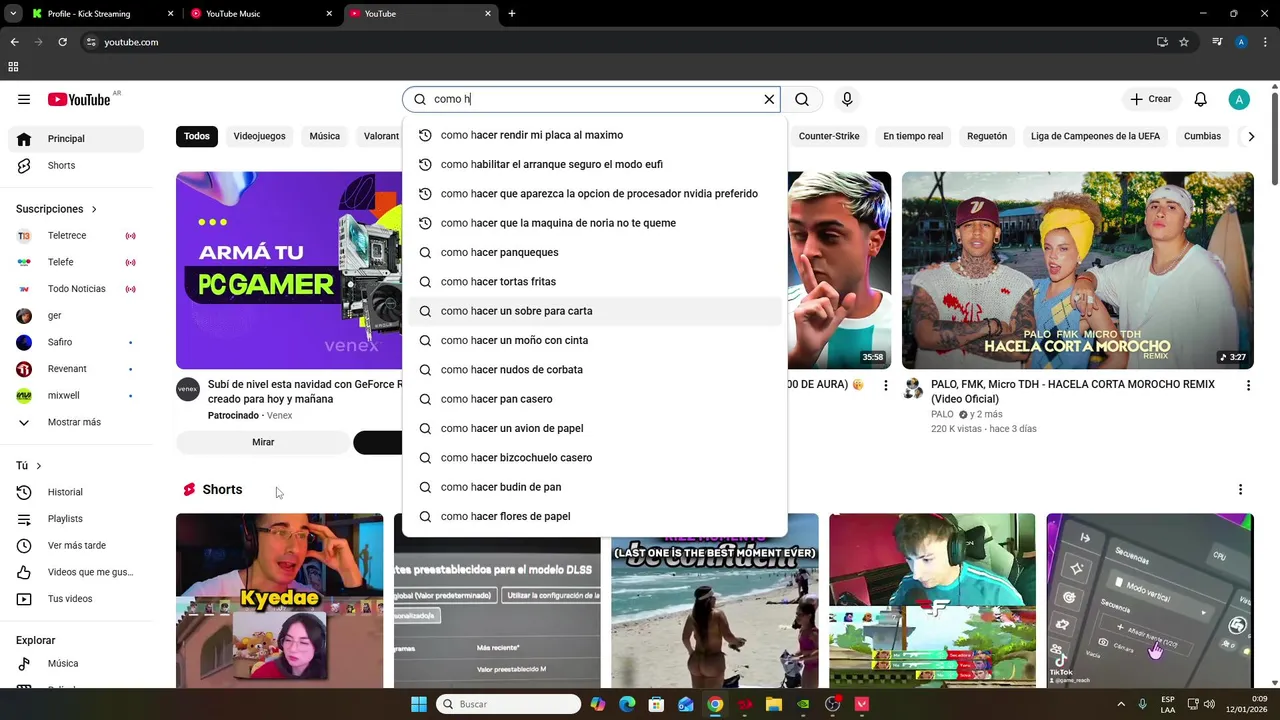The image size is (1280, 720).
Task: Choose suggestion 'como hacer budin de pan'
Action: coord(595,487)
